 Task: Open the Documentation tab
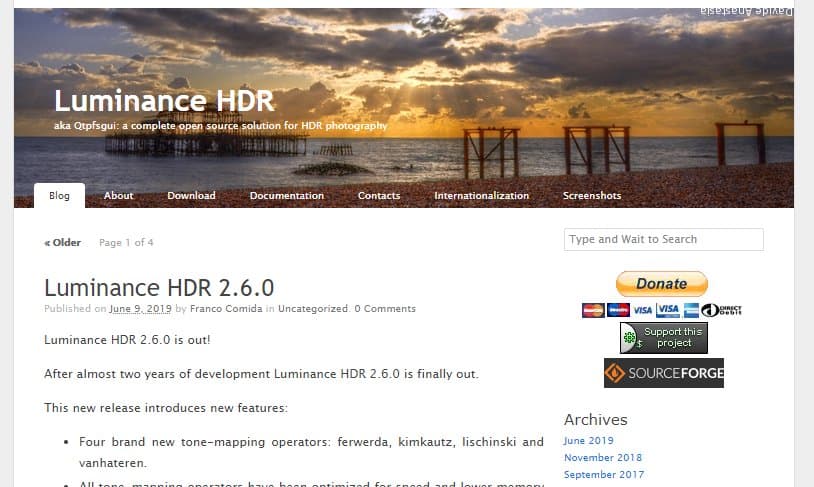[x=287, y=195]
